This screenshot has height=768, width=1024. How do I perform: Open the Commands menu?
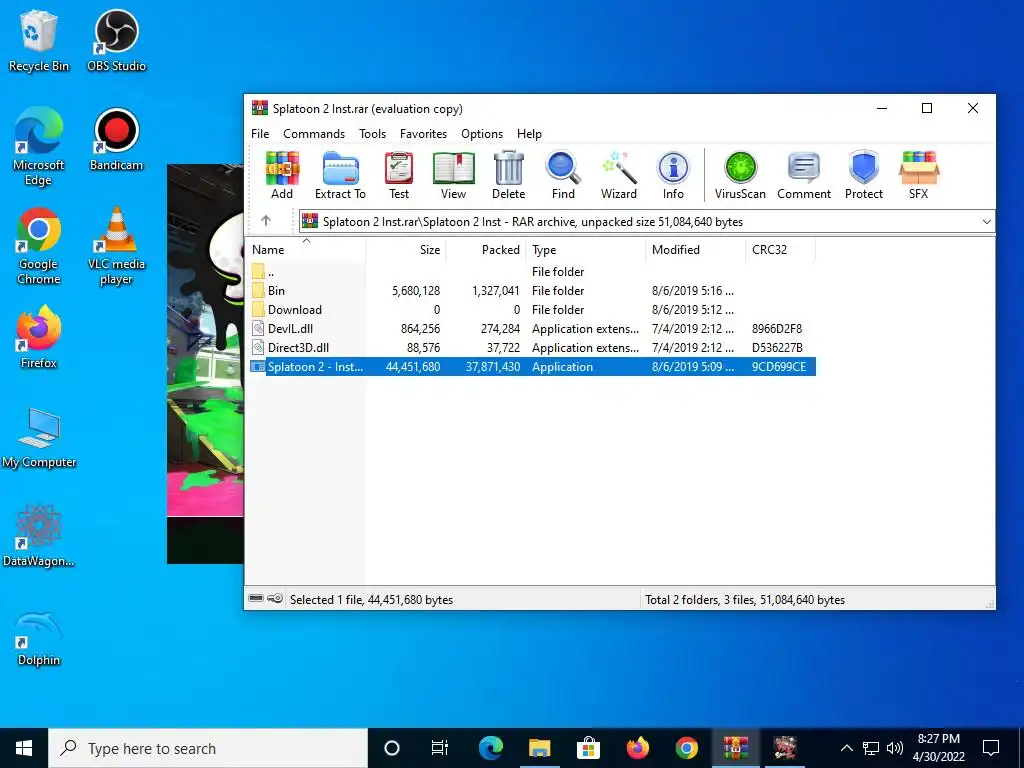point(314,134)
